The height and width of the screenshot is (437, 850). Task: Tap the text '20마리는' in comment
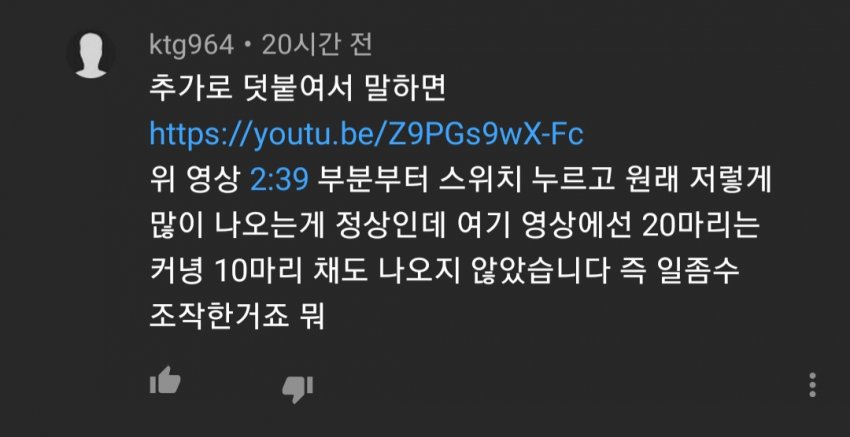click(700, 227)
